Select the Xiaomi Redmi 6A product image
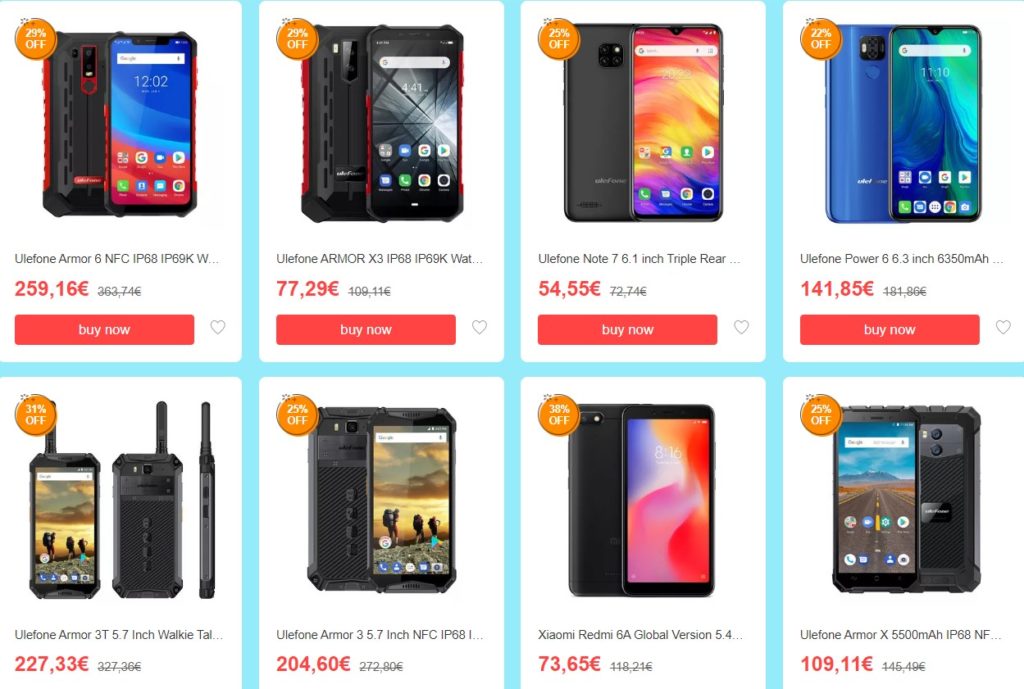Image resolution: width=1024 pixels, height=689 pixels. [x=642, y=500]
